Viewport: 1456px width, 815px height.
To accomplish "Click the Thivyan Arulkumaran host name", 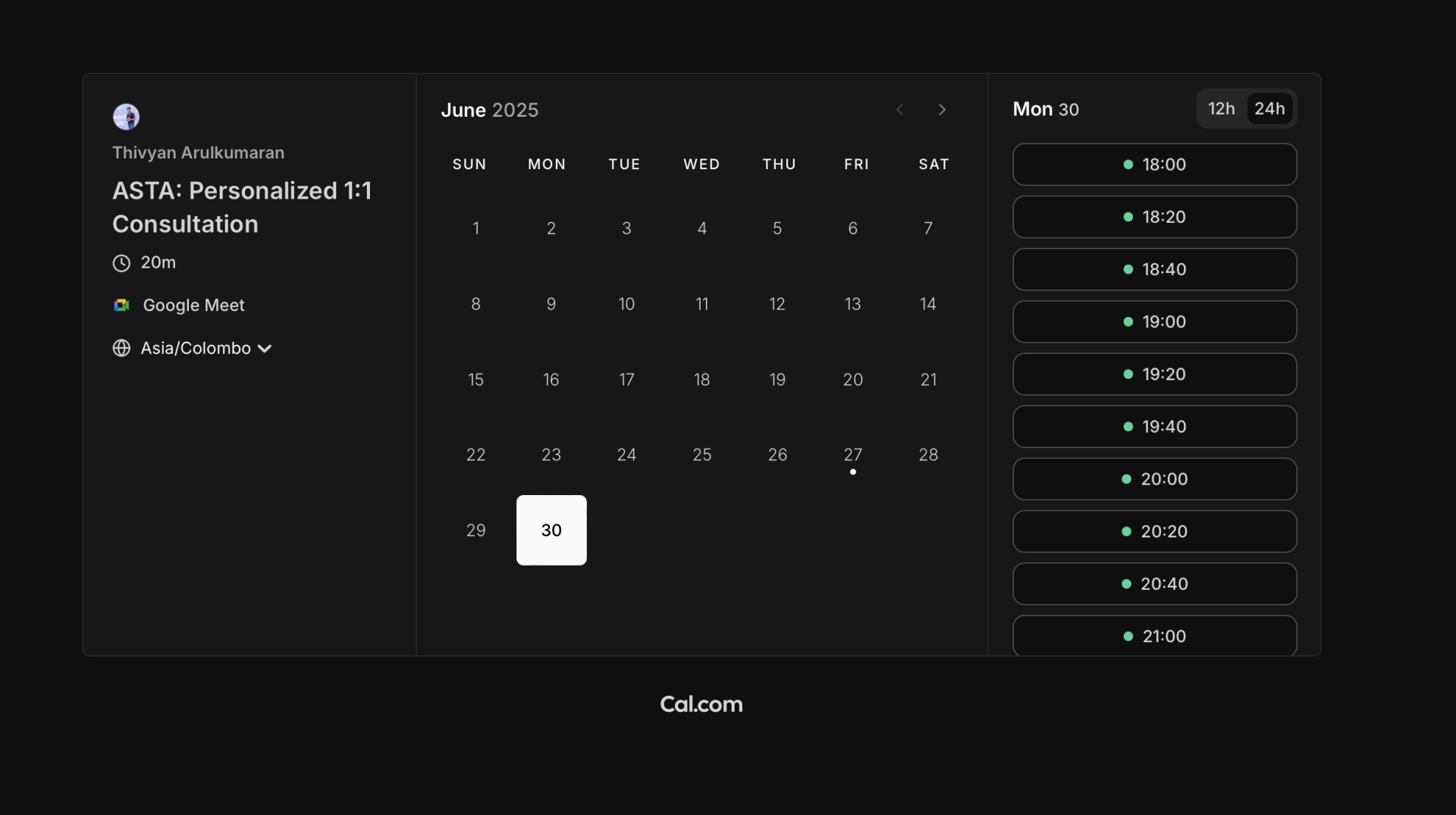I will tap(199, 152).
